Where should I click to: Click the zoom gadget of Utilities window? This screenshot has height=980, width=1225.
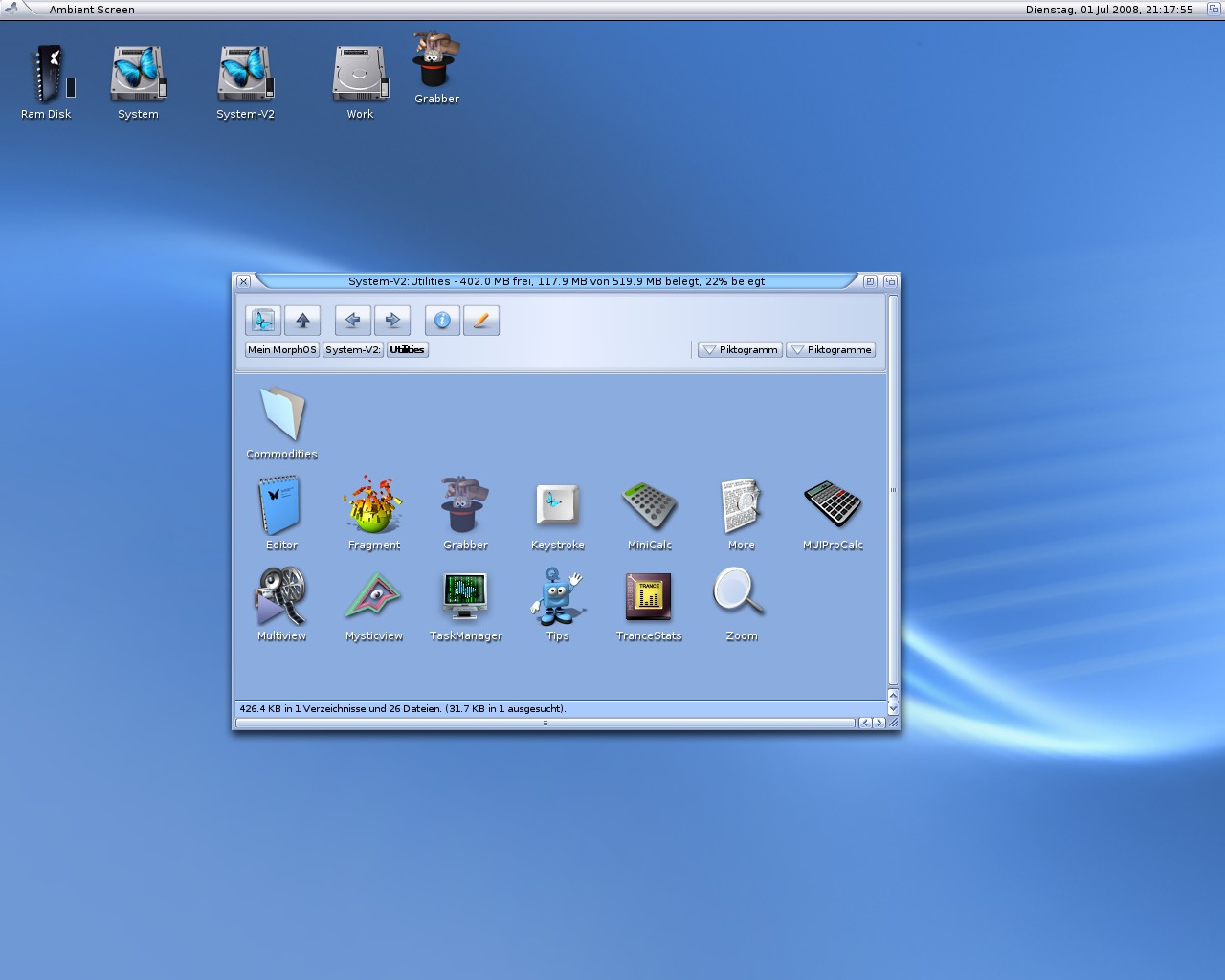[x=870, y=281]
